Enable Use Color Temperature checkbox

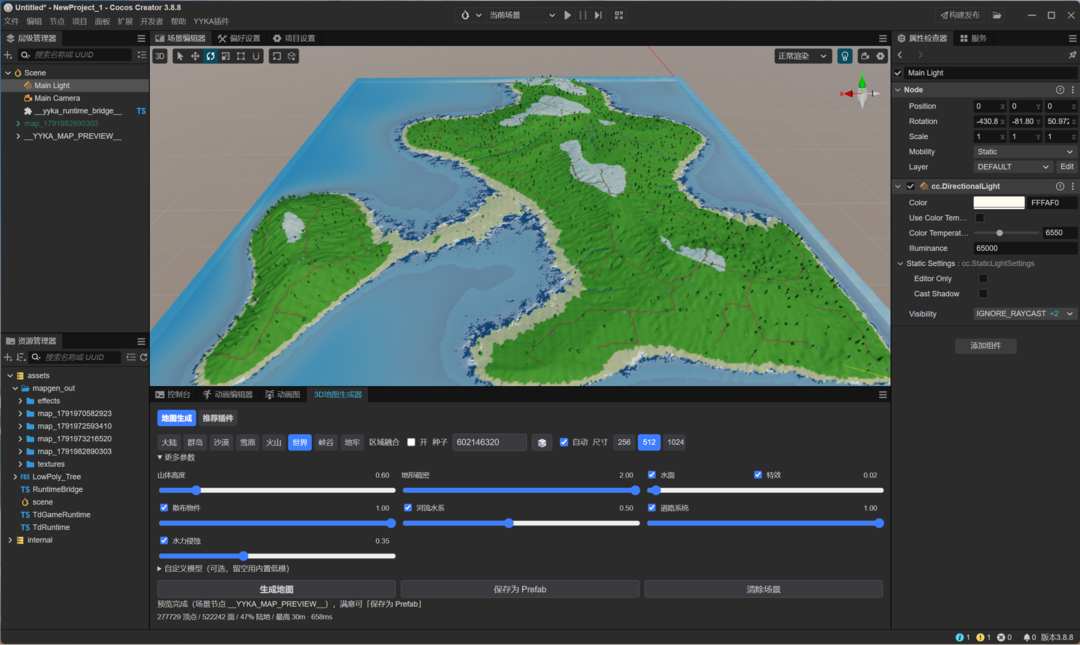coord(979,218)
